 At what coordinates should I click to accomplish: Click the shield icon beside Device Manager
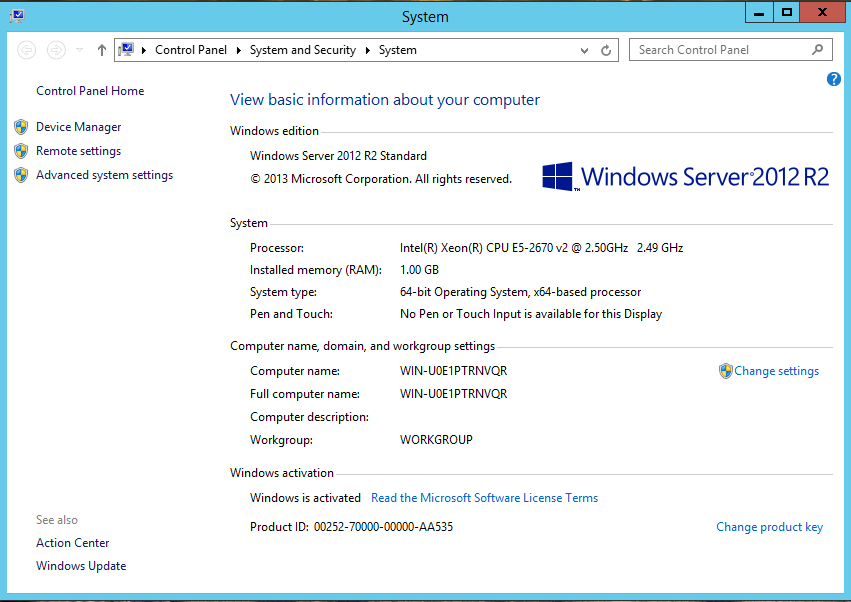tap(21, 127)
